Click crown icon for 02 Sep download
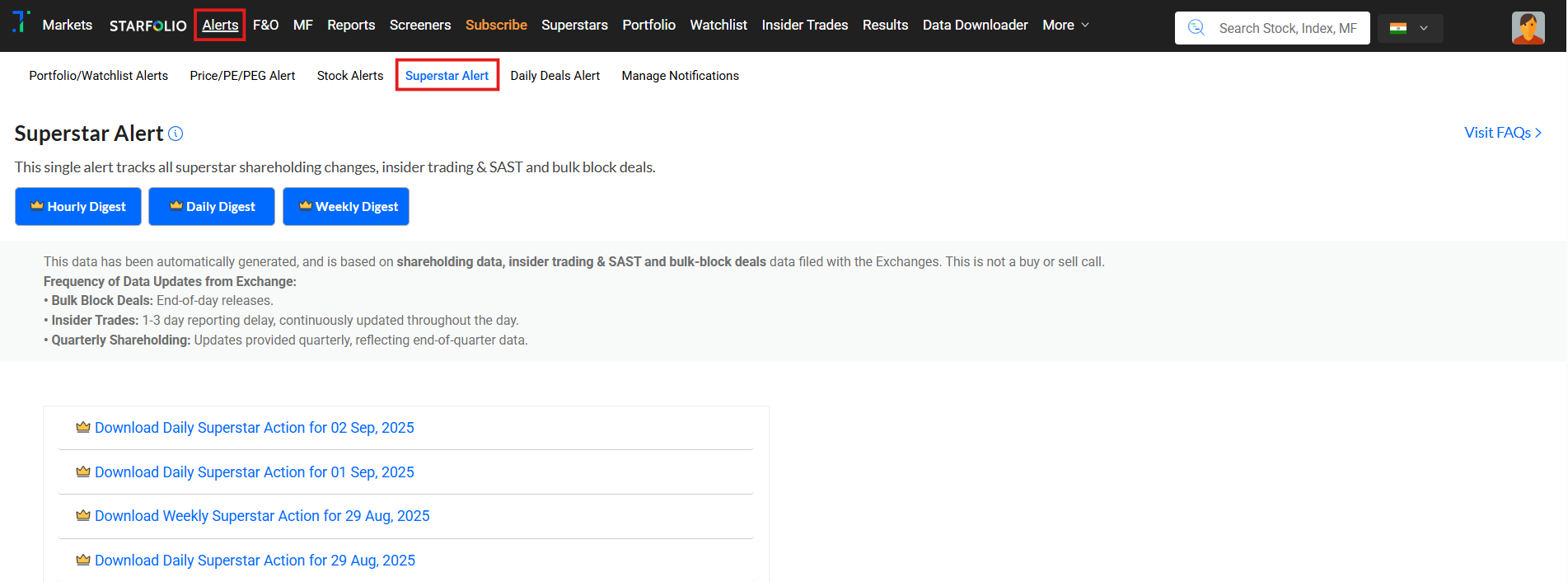 (83, 427)
